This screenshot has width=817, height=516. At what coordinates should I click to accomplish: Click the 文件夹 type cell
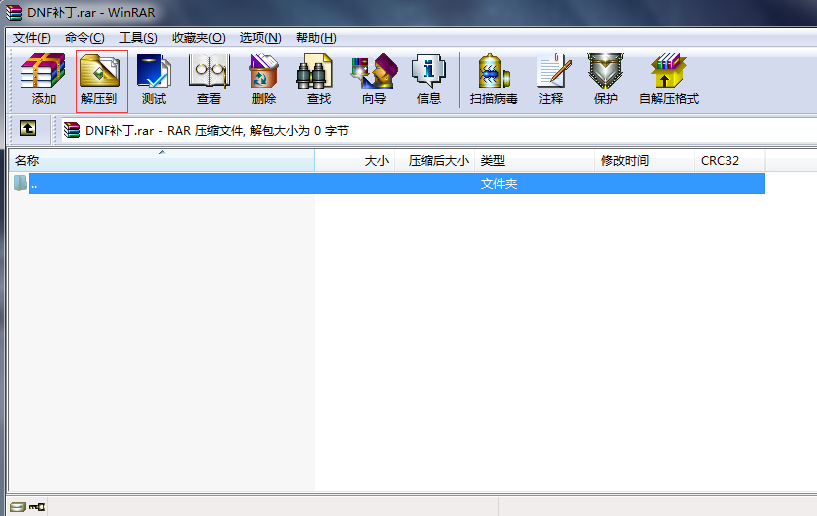click(499, 183)
